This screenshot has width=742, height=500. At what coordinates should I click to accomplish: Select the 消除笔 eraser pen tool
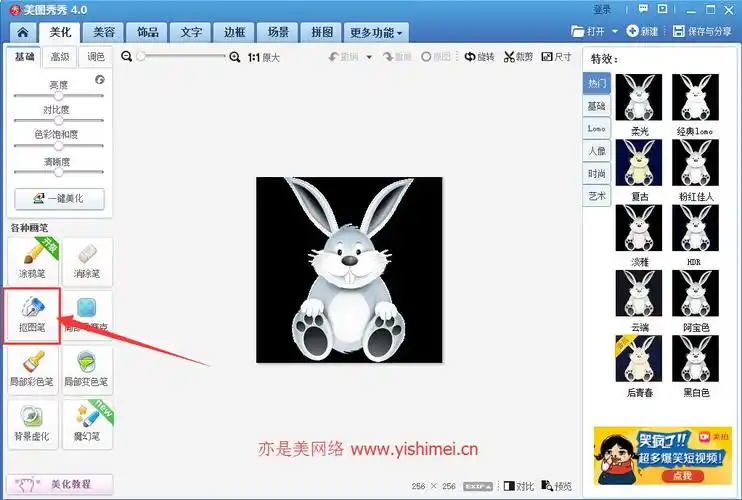[87, 259]
